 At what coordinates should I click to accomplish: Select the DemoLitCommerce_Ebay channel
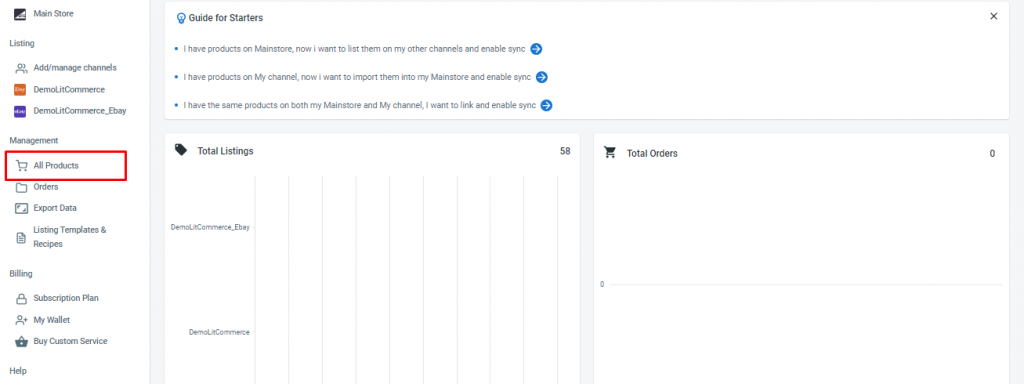(x=80, y=111)
